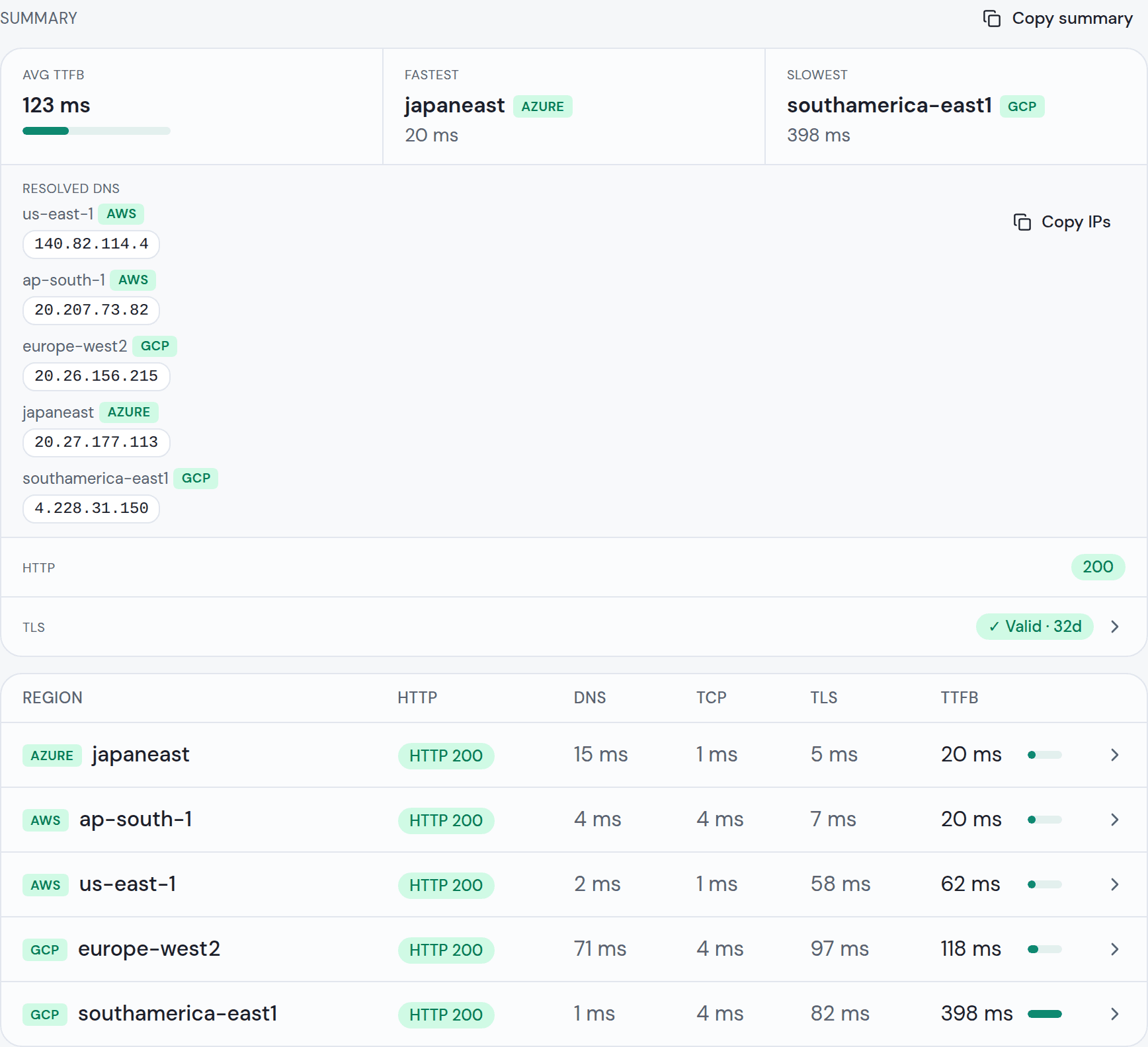Click japaneast name in Fastest card
The height and width of the screenshot is (1047, 1148).
(x=454, y=106)
